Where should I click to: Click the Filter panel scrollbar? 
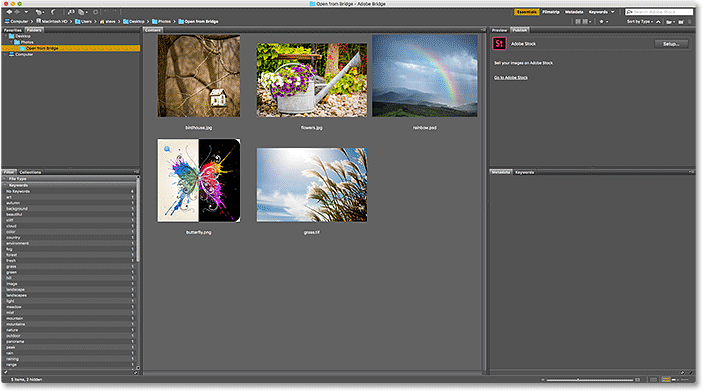(x=138, y=220)
